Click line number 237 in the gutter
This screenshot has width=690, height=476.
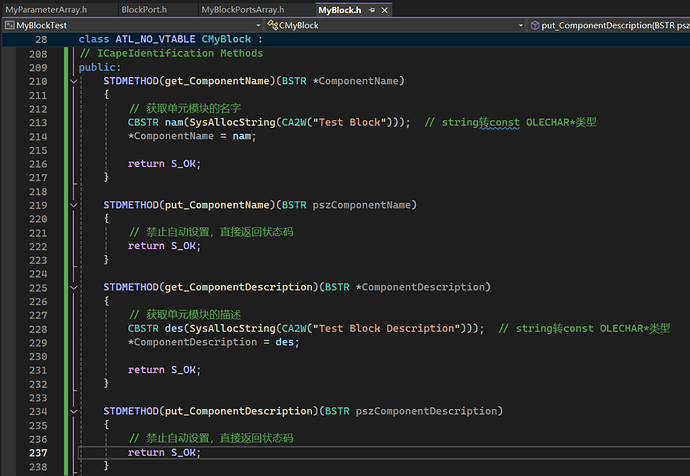pyautogui.click(x=38, y=453)
